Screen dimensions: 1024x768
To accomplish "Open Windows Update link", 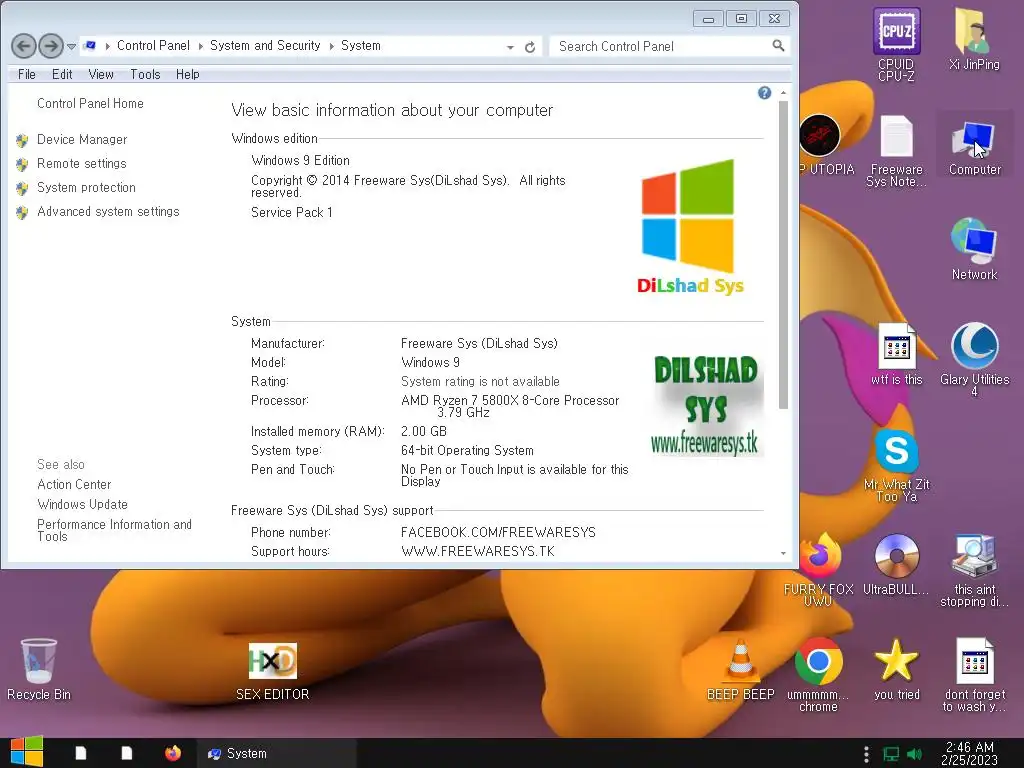I will pyautogui.click(x=82, y=504).
